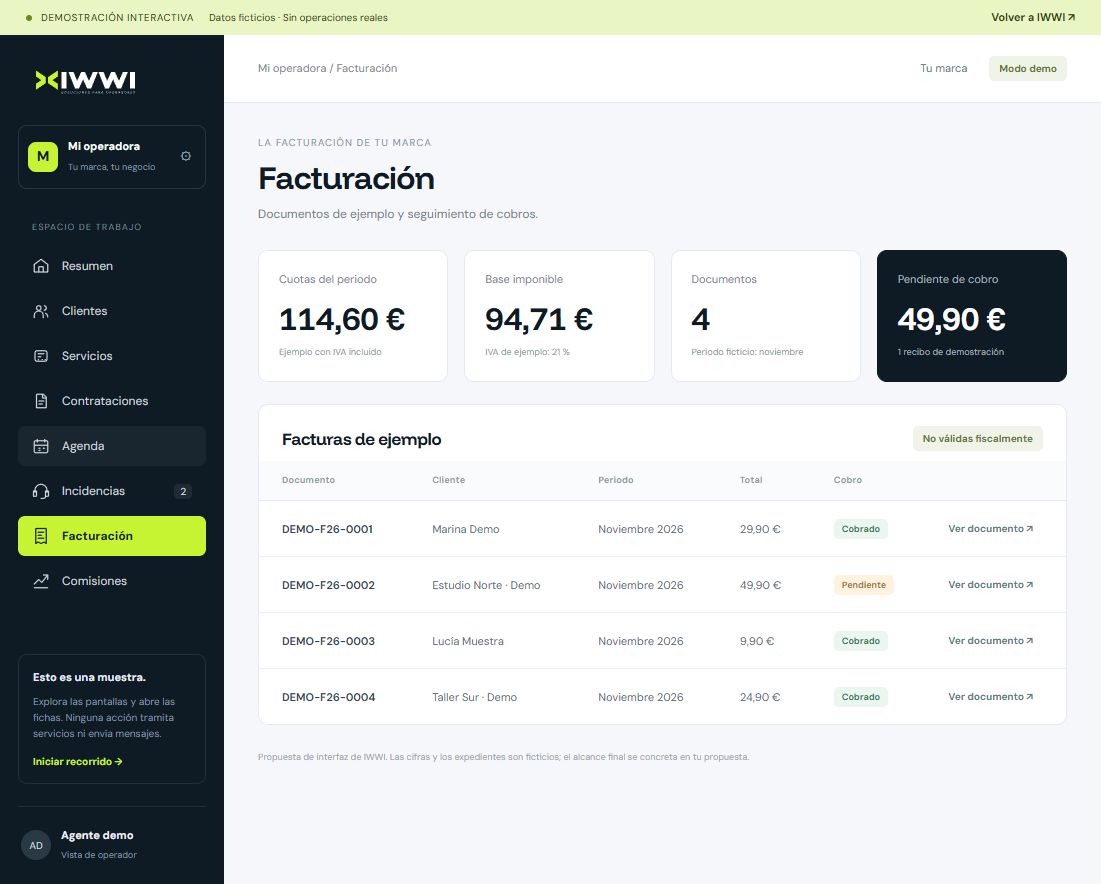The image size is (1101, 884).
Task: Click the Incidencias badge showing 2
Action: (x=183, y=492)
